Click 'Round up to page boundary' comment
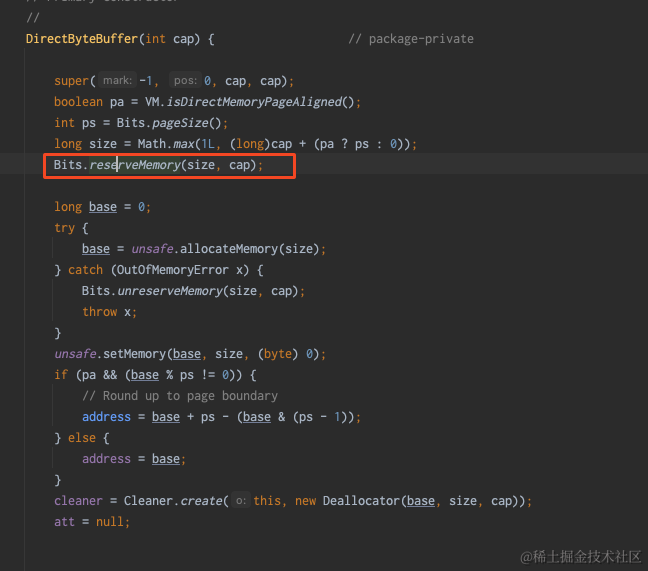Viewport: 648px width, 571px height. click(180, 396)
